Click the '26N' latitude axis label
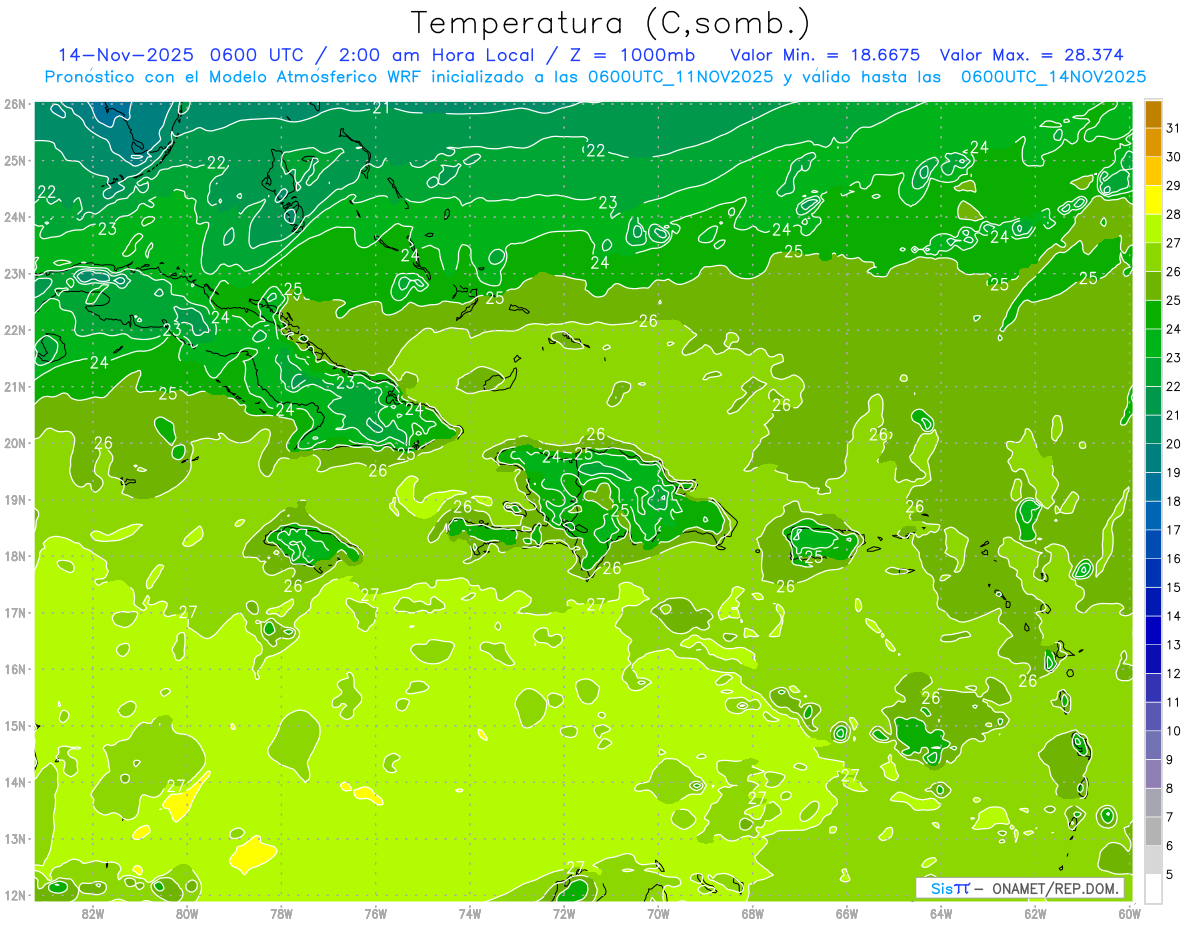The width and height of the screenshot is (1200, 927). pyautogui.click(x=14, y=104)
